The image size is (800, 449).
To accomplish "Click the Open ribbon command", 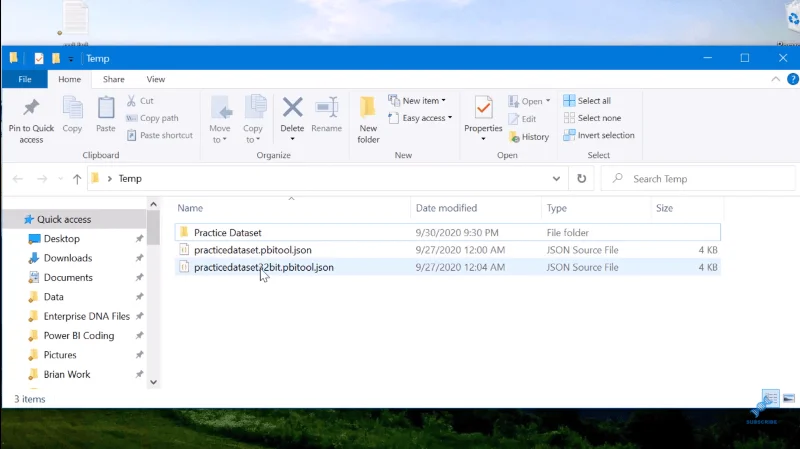I will point(526,101).
